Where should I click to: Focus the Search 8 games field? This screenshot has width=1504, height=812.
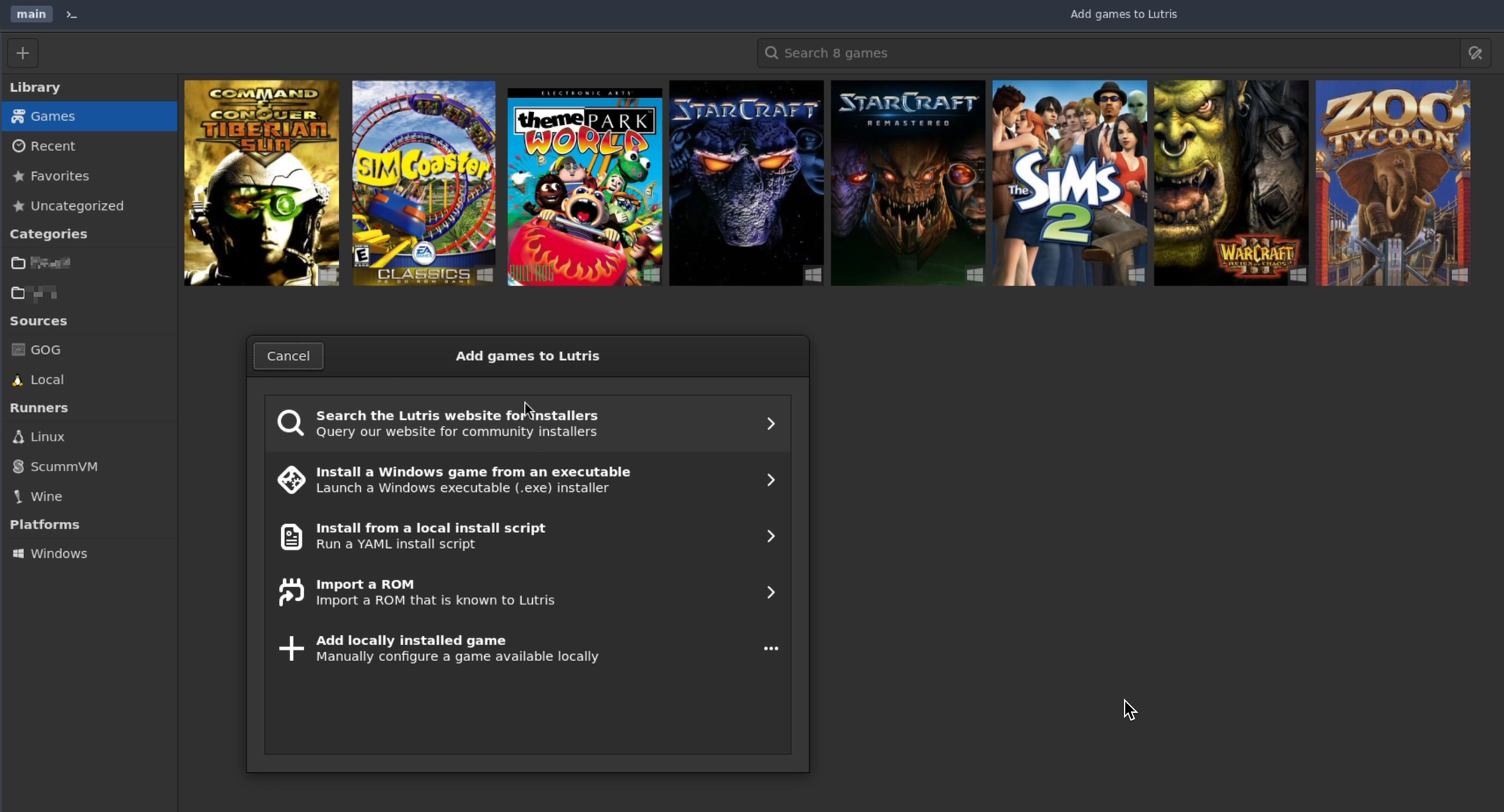[x=1108, y=53]
